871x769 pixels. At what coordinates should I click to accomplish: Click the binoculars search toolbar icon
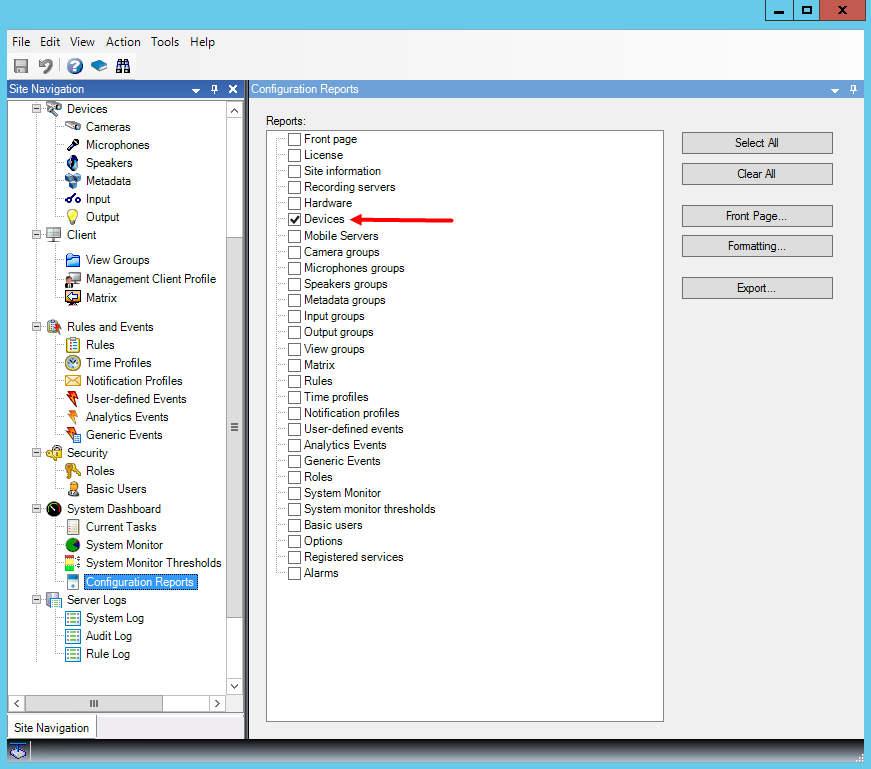[123, 66]
